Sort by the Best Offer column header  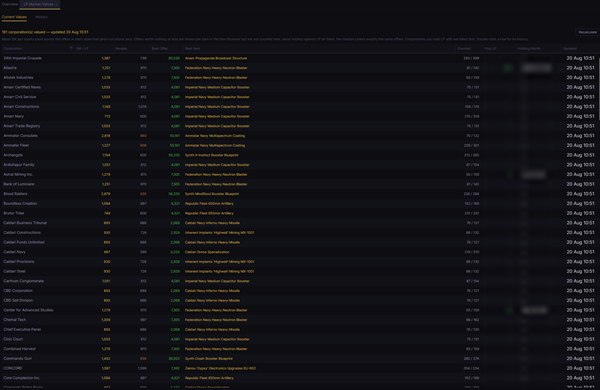click(160, 49)
